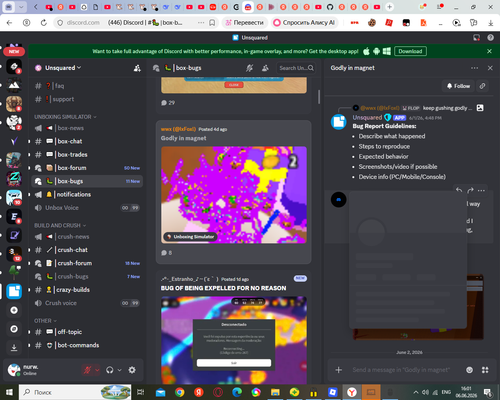Click Спросить Алису AI button
This screenshot has height=400, width=500.
[304, 23]
